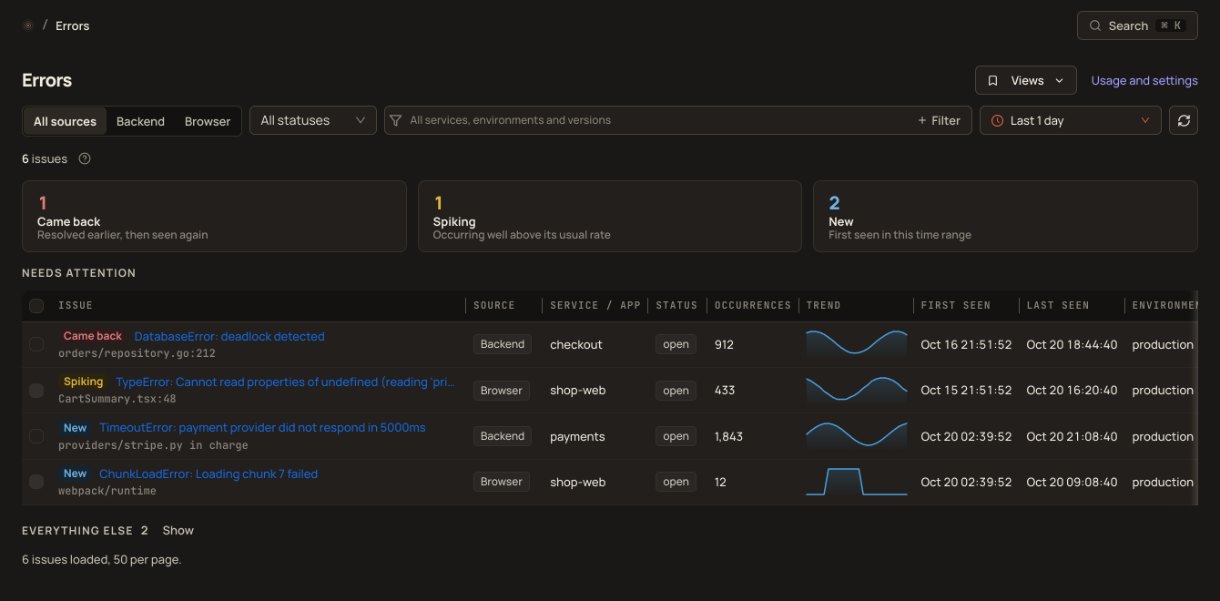Screen dimensions: 1220x601
Task: Click the clock icon in Last 1 day
Action: [997, 120]
